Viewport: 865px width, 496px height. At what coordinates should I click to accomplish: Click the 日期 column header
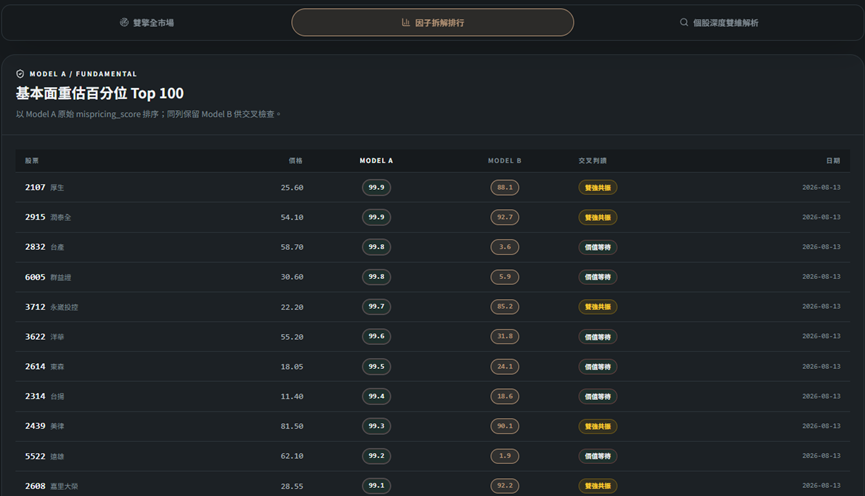[x=833, y=161]
